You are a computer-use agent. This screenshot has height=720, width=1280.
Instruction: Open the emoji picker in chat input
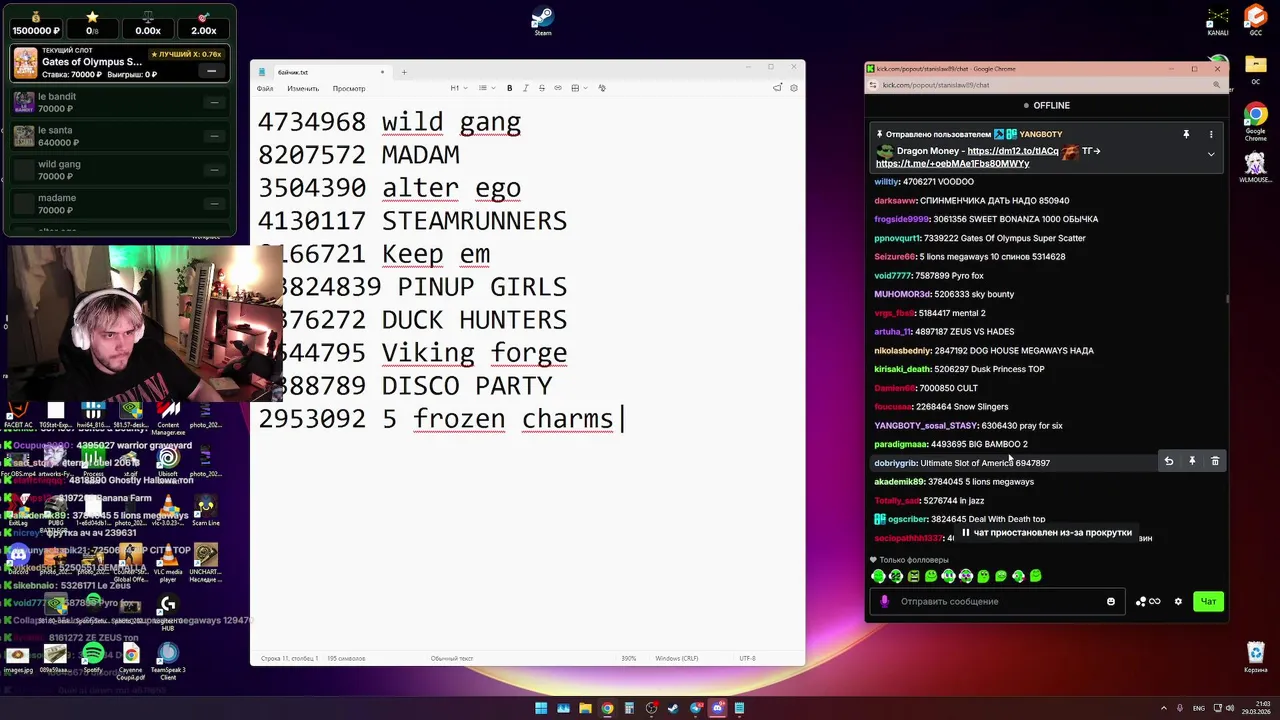coord(1111,601)
